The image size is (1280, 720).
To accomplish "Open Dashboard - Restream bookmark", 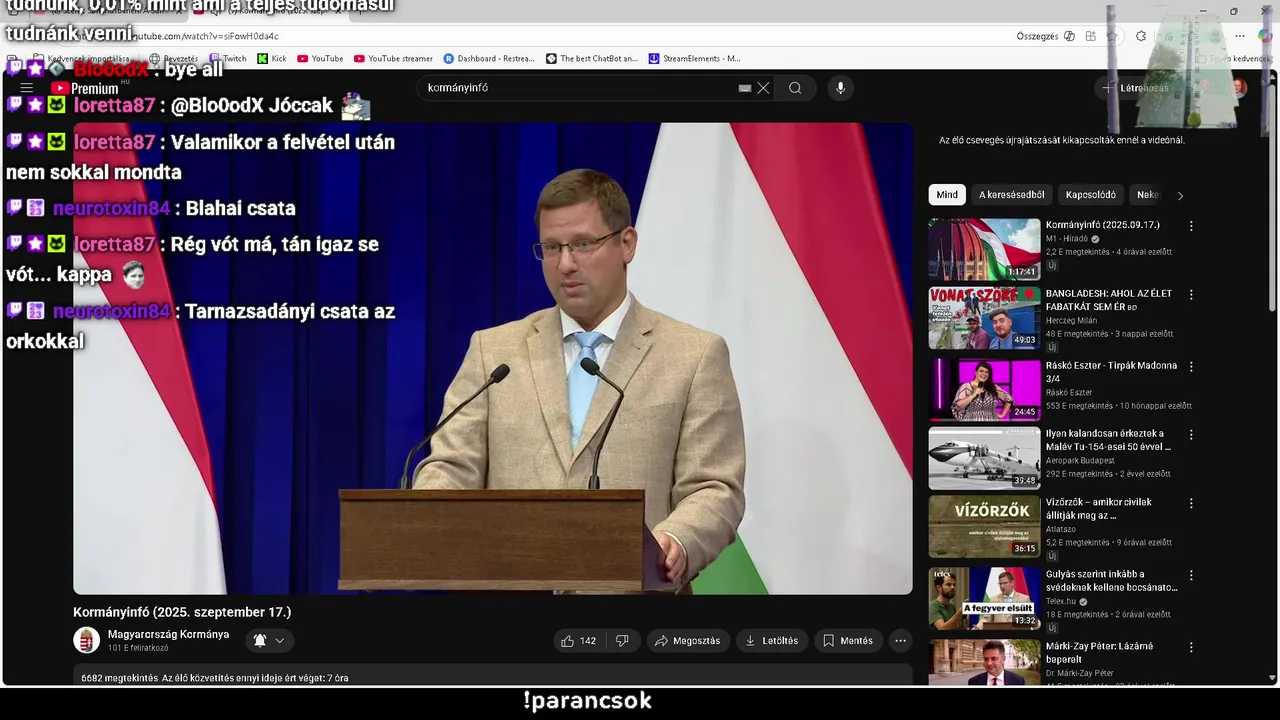I will tap(489, 59).
